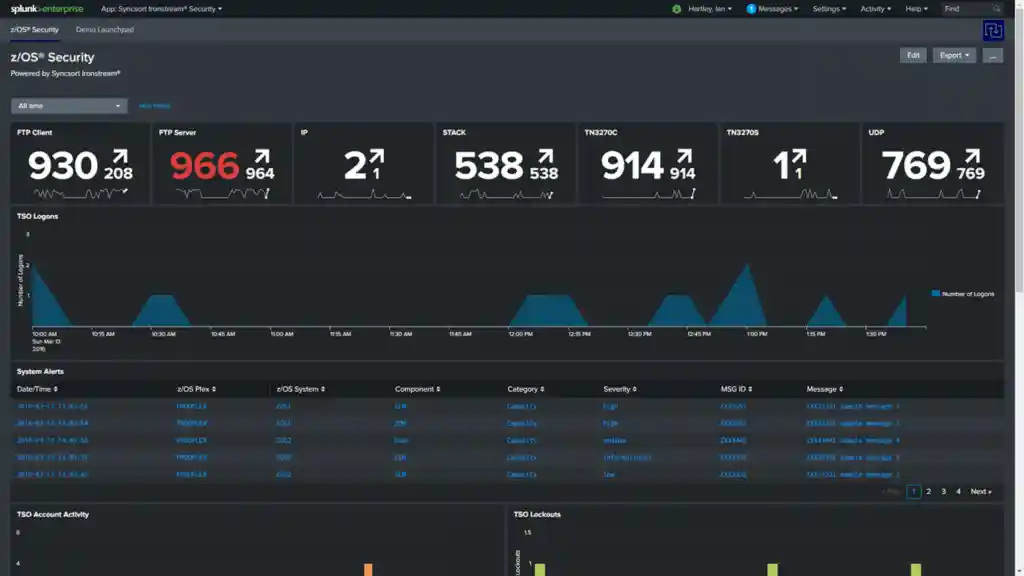Click the FTP Client sparkline
The image size is (1024, 576).
click(x=80, y=193)
